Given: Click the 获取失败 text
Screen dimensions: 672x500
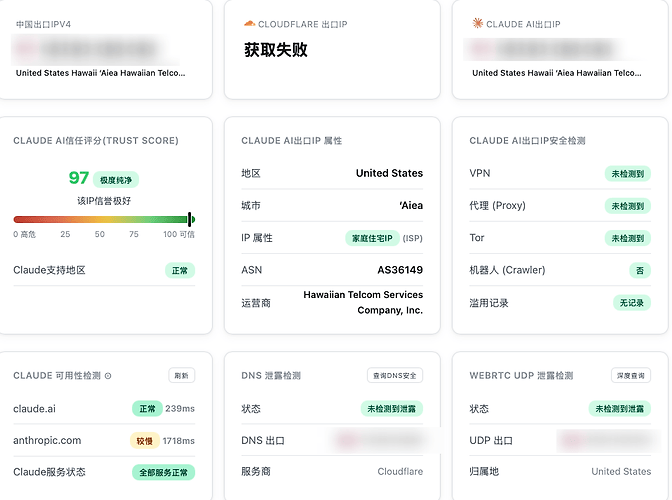Looking at the screenshot, I should 276,50.
